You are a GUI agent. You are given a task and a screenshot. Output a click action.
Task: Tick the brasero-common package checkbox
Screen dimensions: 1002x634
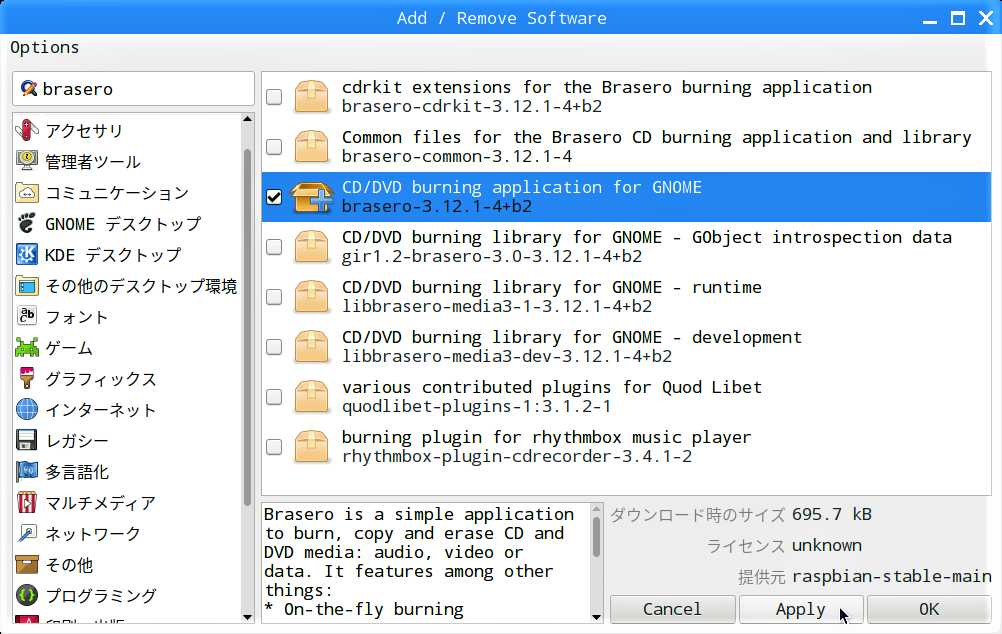(274, 146)
